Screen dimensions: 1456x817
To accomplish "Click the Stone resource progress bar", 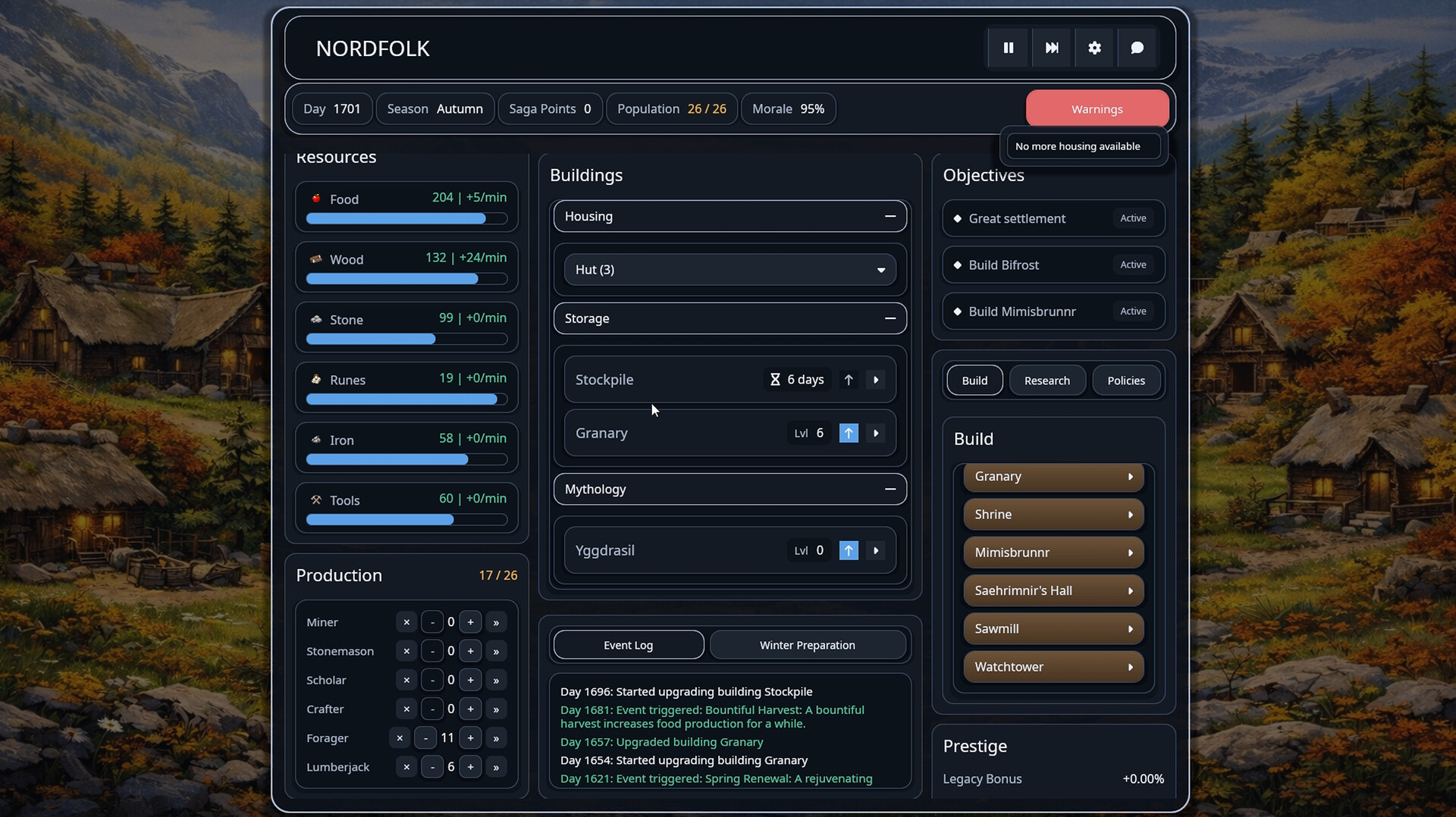I will point(406,339).
